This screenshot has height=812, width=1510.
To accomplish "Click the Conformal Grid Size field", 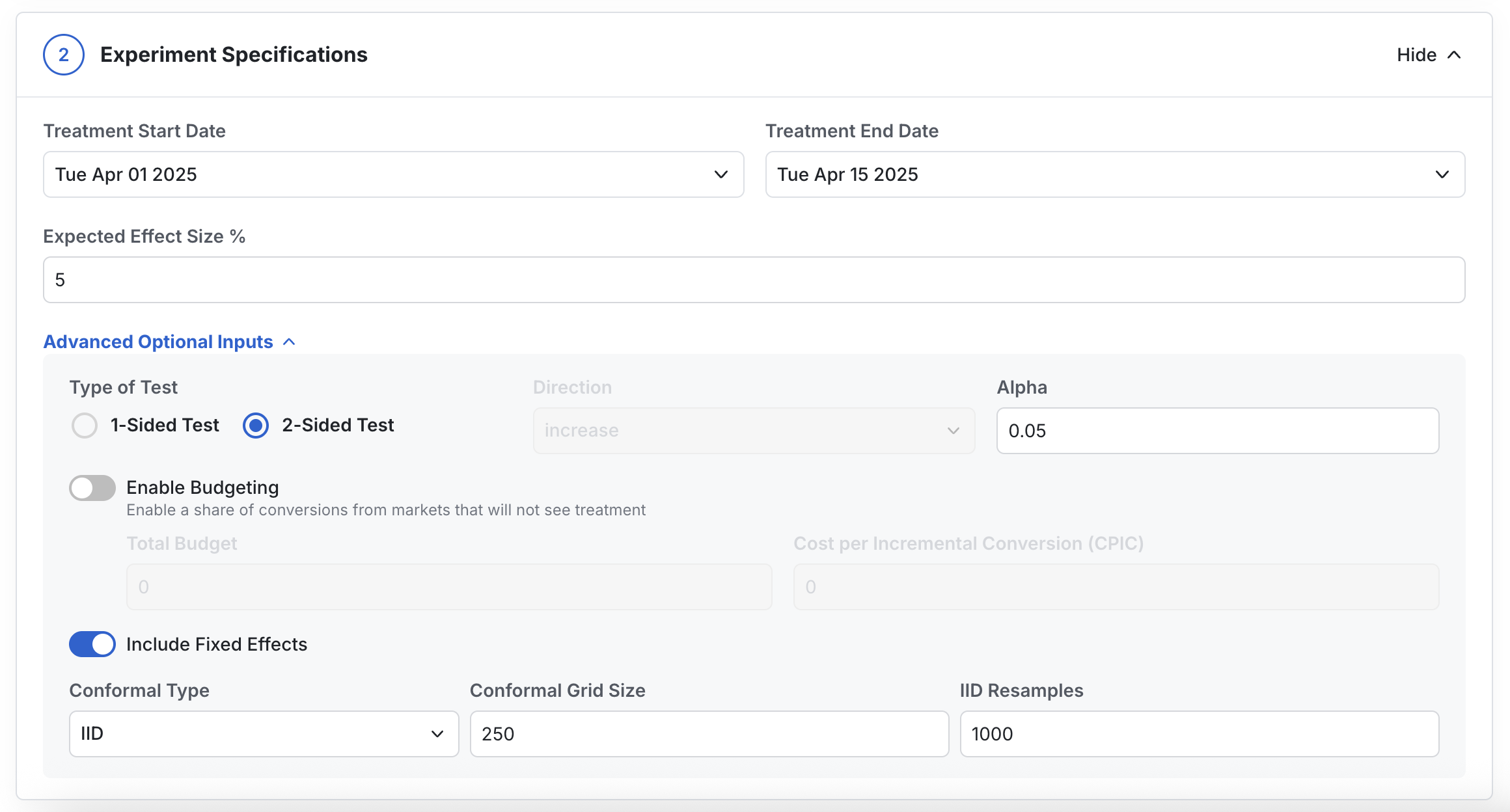I will coord(709,734).
